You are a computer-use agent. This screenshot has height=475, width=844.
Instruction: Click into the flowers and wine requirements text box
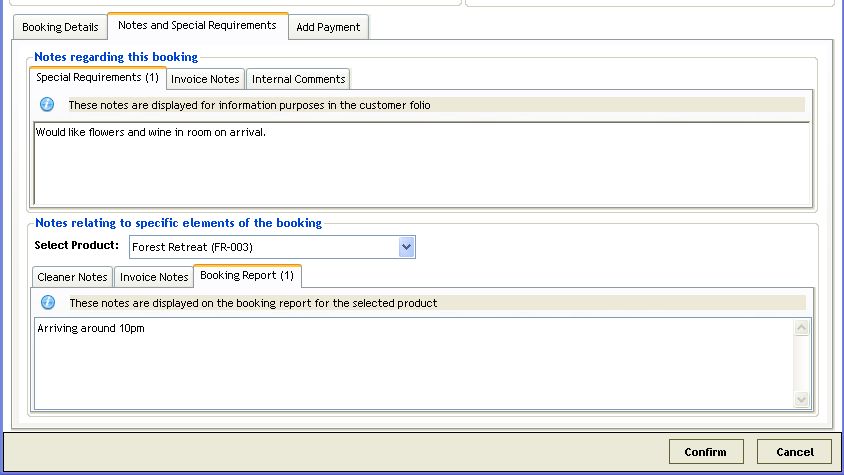click(x=422, y=164)
